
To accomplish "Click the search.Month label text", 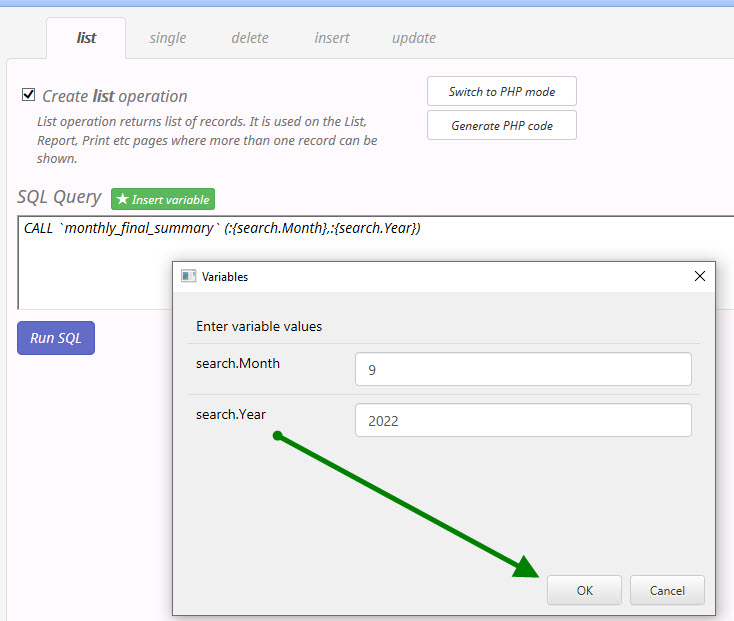I will click(238, 363).
